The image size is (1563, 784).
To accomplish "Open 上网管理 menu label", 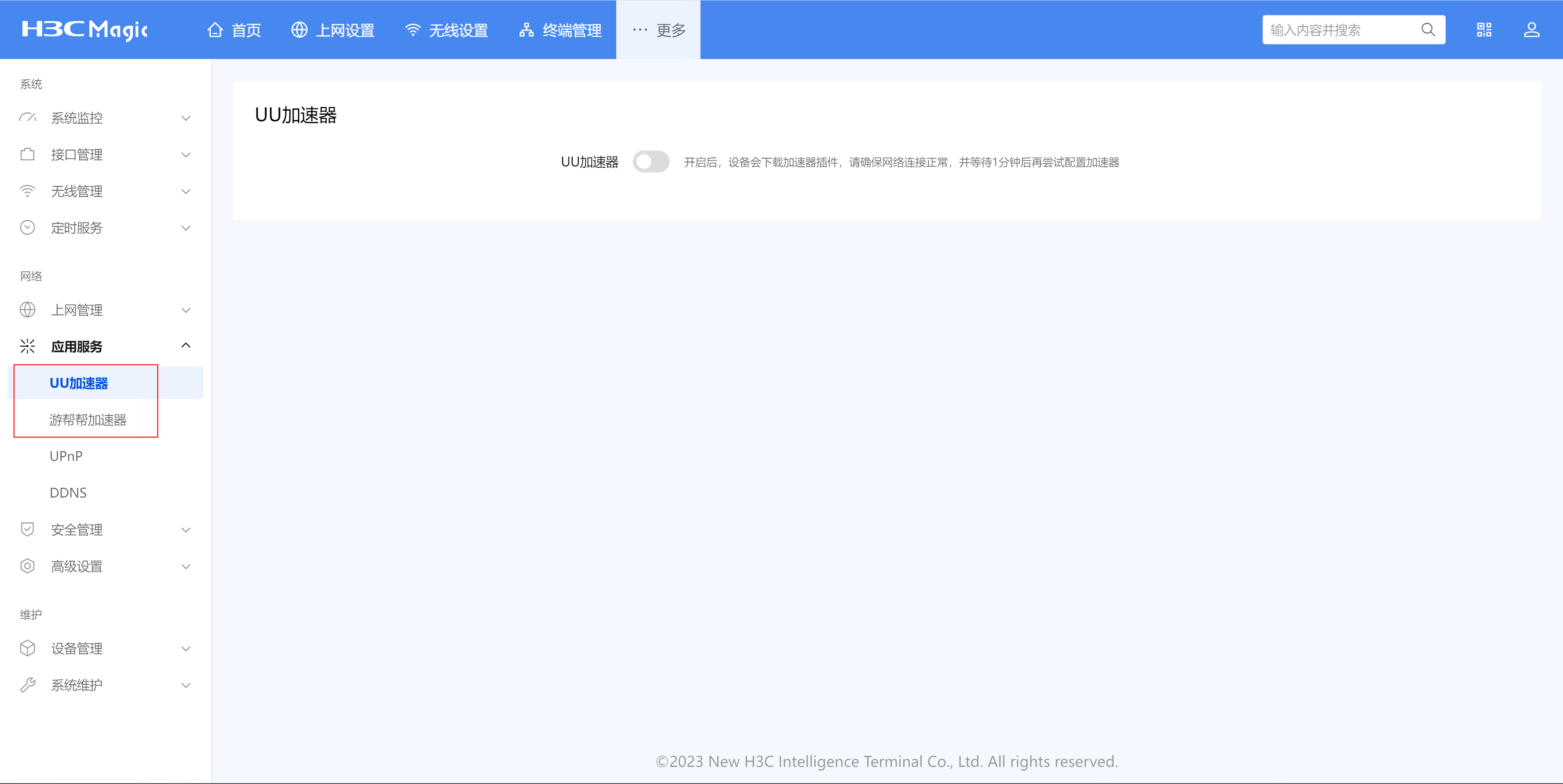I will pos(77,310).
